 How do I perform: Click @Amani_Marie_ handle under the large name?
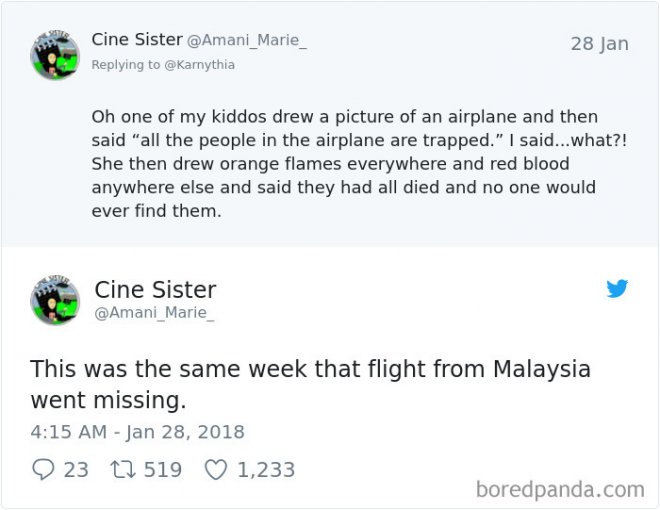point(154,314)
